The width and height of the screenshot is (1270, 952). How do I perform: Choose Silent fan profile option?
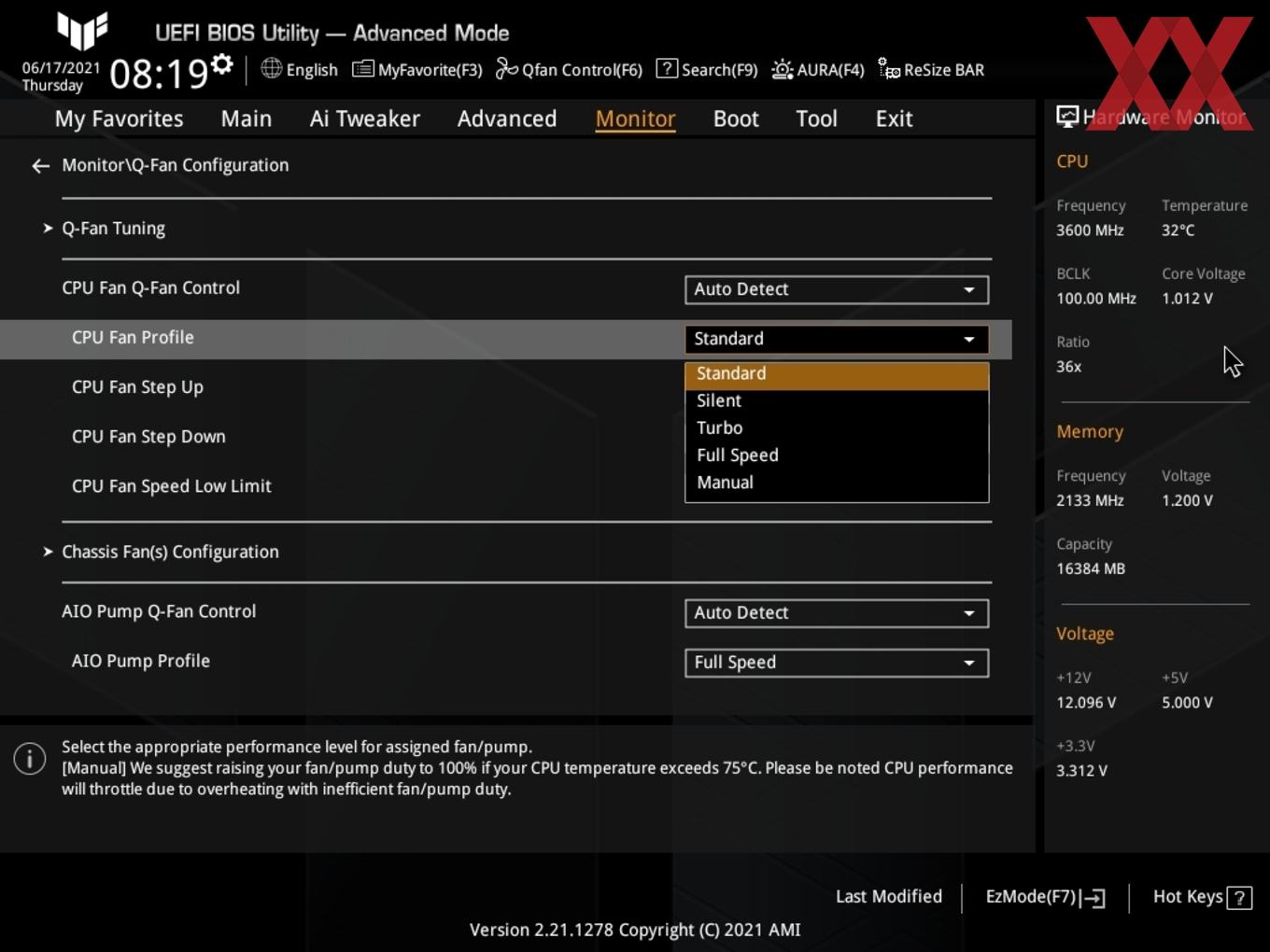pyautogui.click(x=837, y=401)
